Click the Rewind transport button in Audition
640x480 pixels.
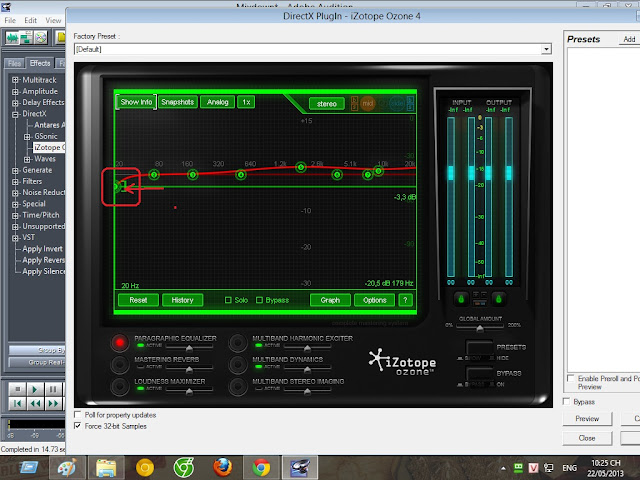[x=35, y=404]
